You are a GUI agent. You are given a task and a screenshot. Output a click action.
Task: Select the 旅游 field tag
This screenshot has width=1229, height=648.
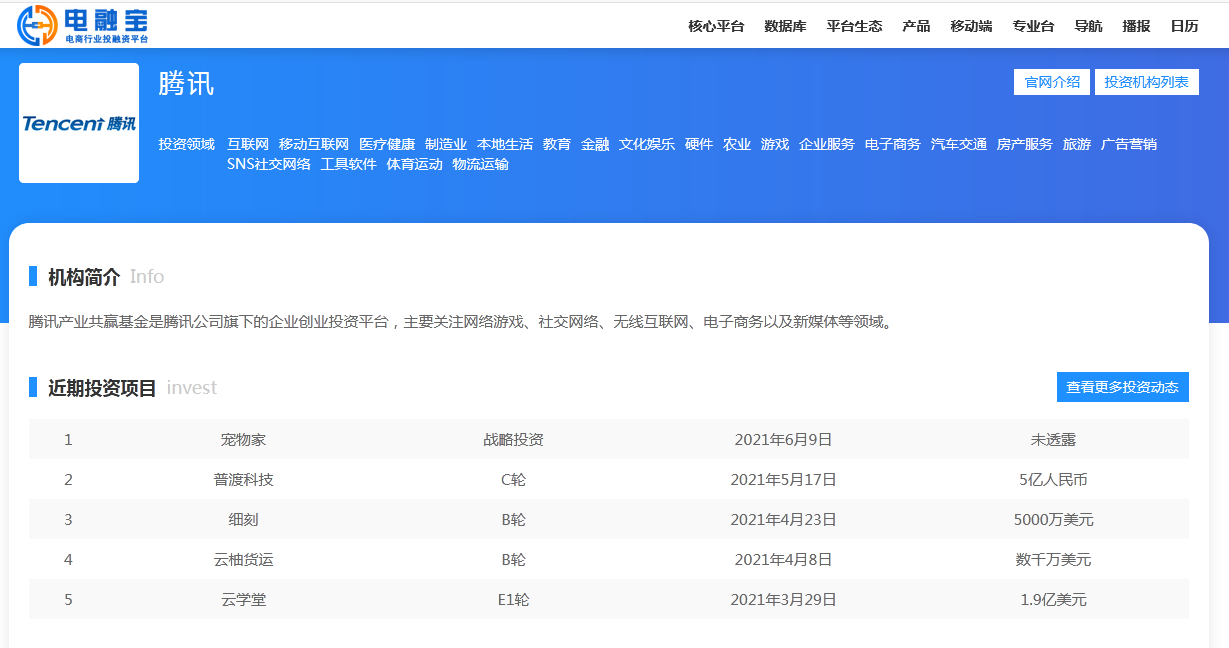1077,144
